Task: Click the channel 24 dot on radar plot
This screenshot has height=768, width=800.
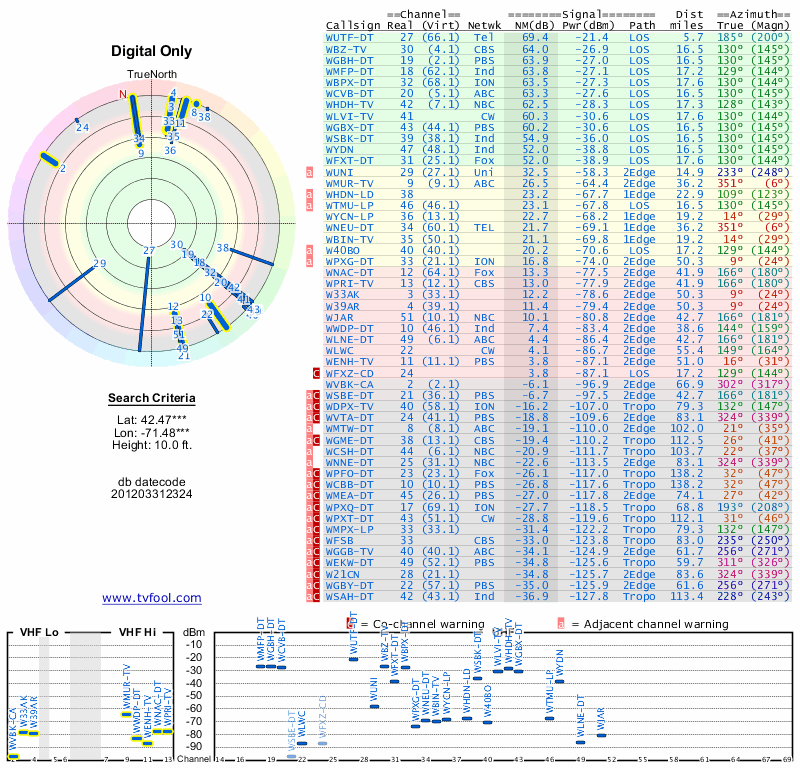Action: (77, 120)
